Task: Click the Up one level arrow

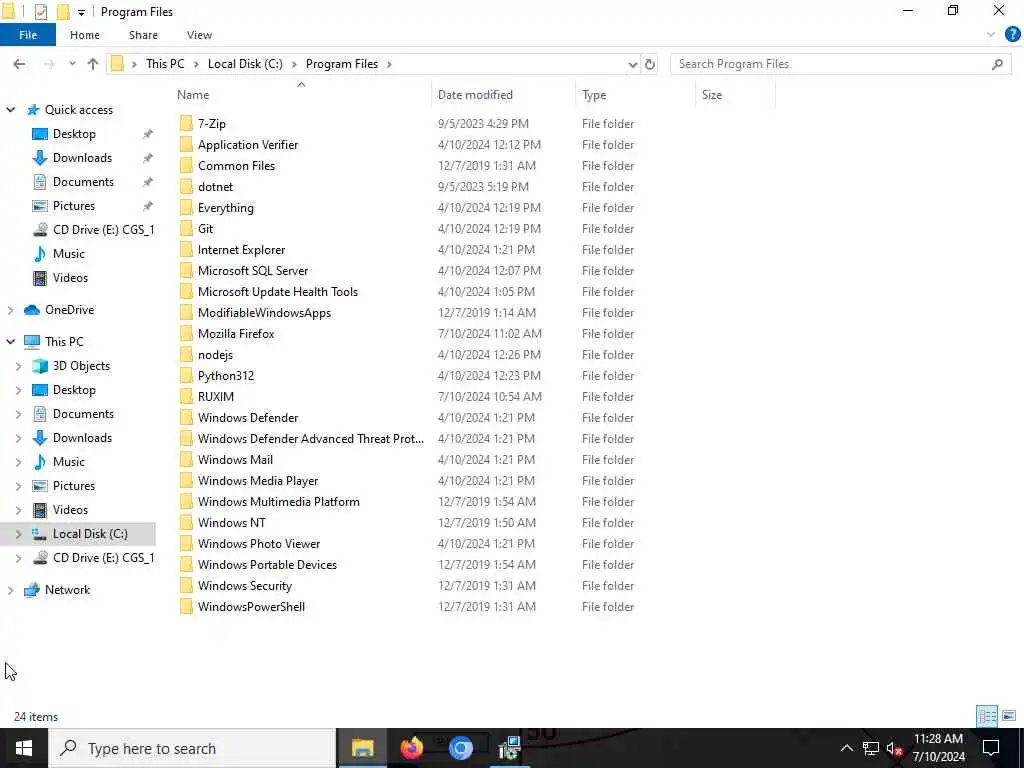Action: (93, 64)
